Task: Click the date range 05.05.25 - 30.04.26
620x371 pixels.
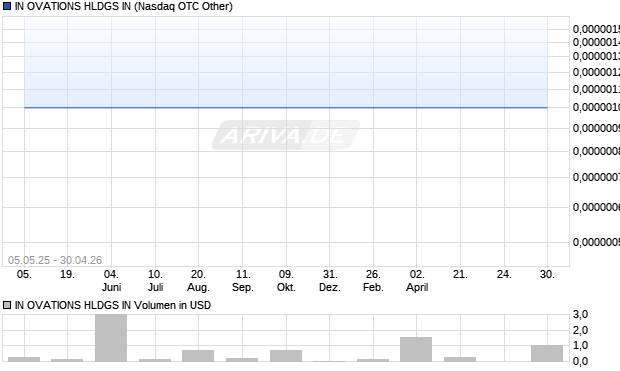Action: (55, 260)
